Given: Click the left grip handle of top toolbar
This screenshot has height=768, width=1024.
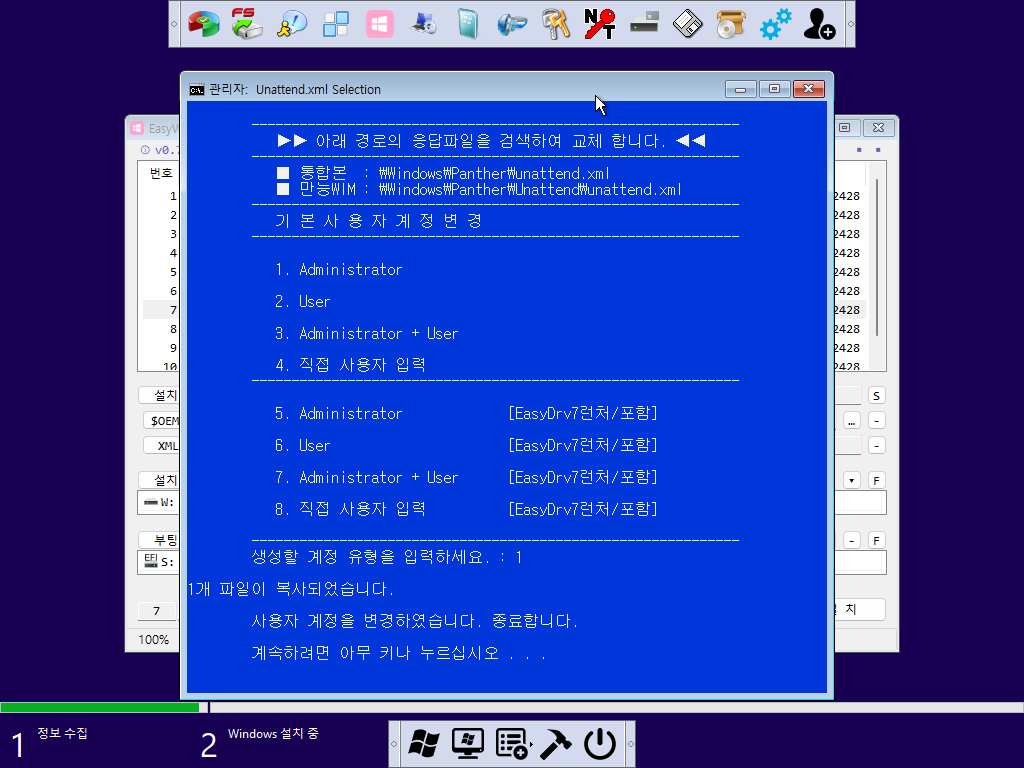Looking at the screenshot, I should (x=174, y=24).
